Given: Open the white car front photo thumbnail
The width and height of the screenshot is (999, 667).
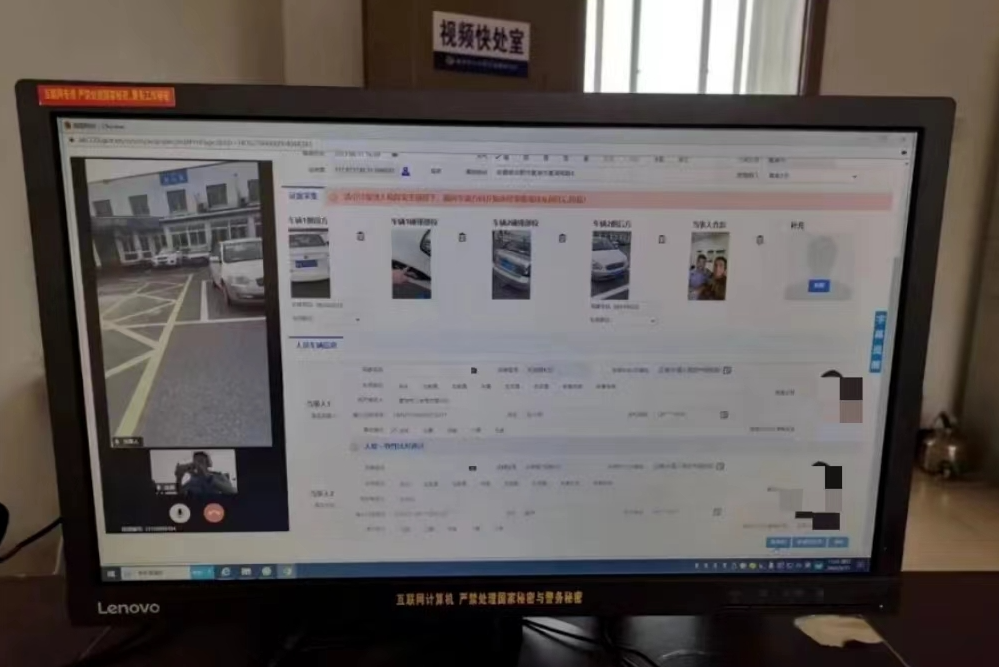Looking at the screenshot, I should [x=610, y=266].
